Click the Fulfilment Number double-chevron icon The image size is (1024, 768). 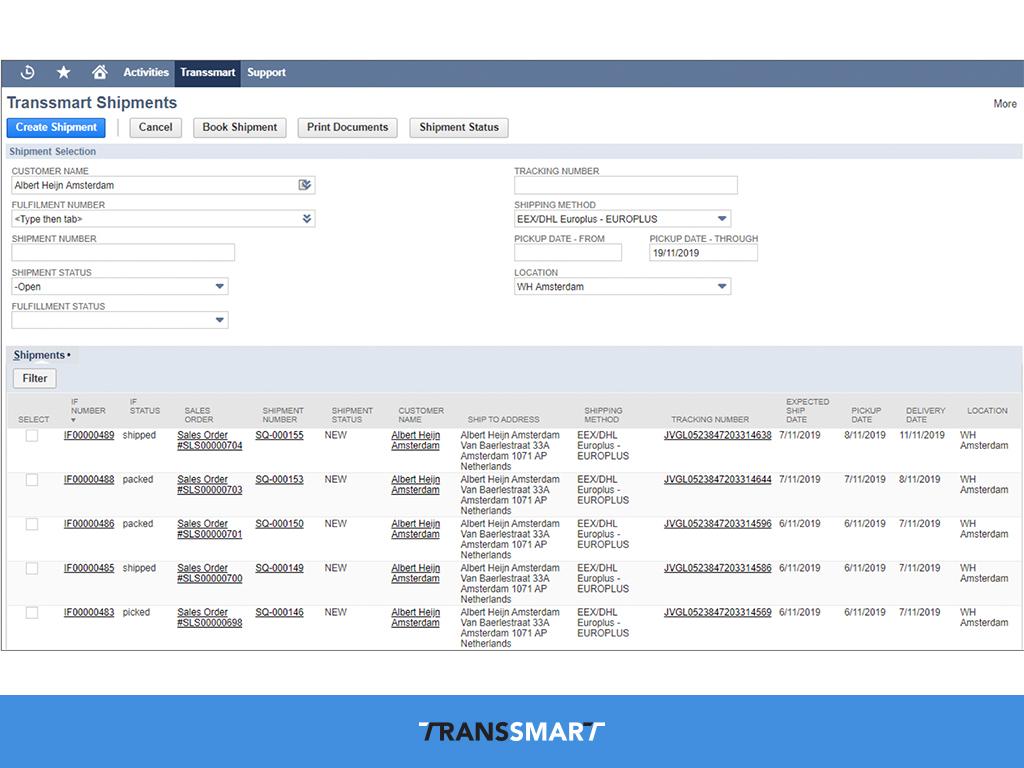[x=306, y=219]
